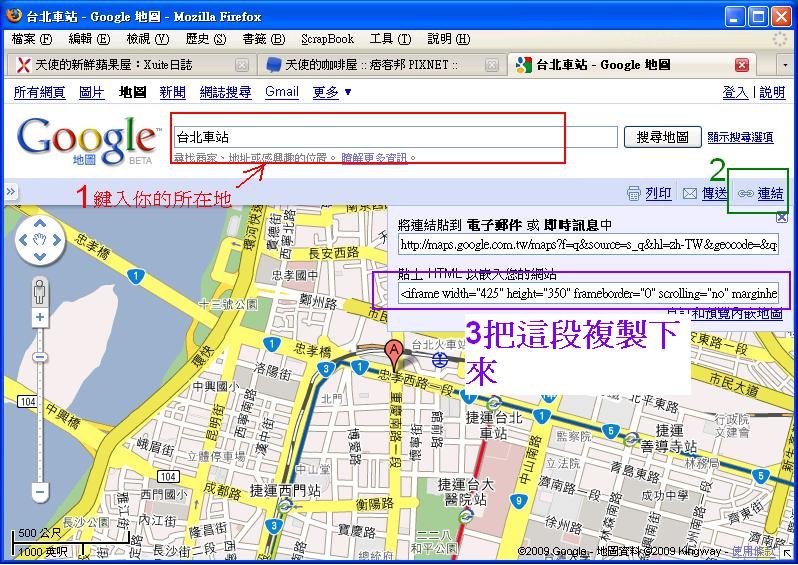
Task: Expand the left panel with the double arrow
Action: [11, 192]
